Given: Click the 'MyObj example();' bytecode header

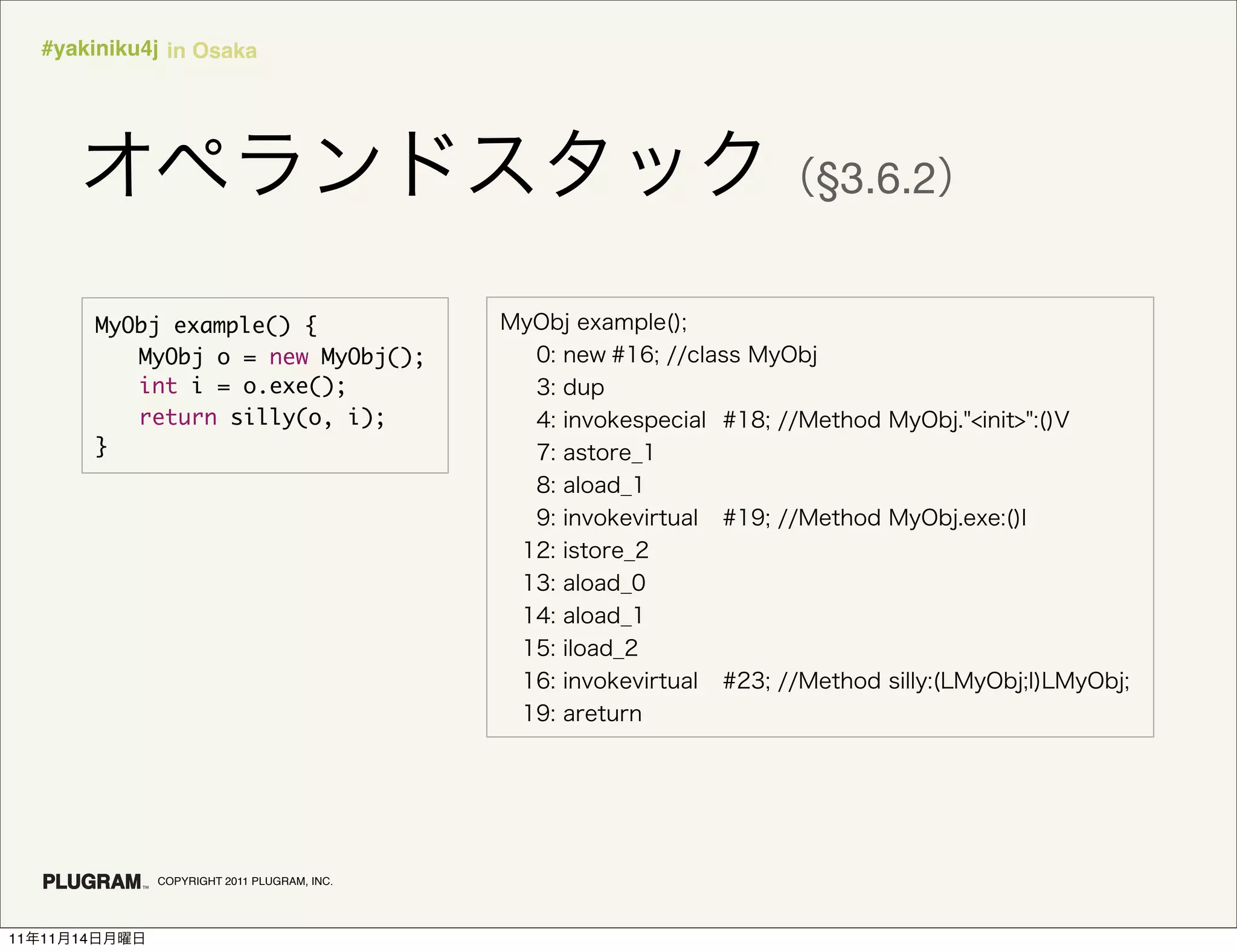Looking at the screenshot, I should (x=594, y=323).
